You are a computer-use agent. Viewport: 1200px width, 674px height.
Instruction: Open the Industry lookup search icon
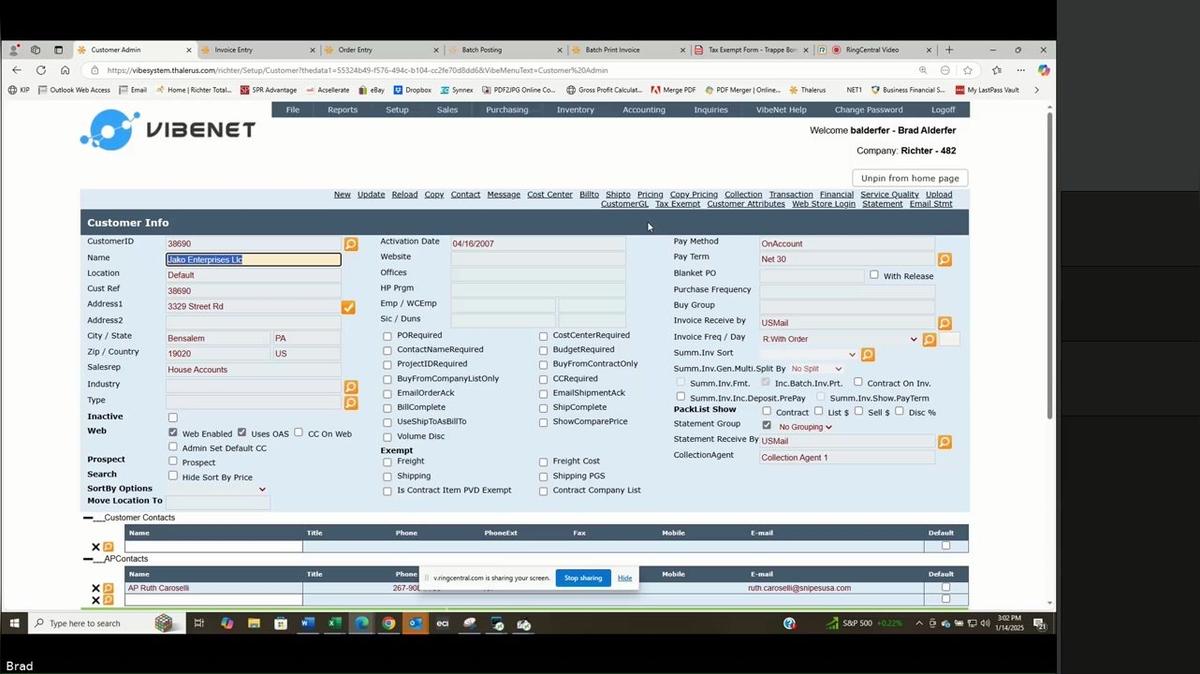pyautogui.click(x=351, y=387)
